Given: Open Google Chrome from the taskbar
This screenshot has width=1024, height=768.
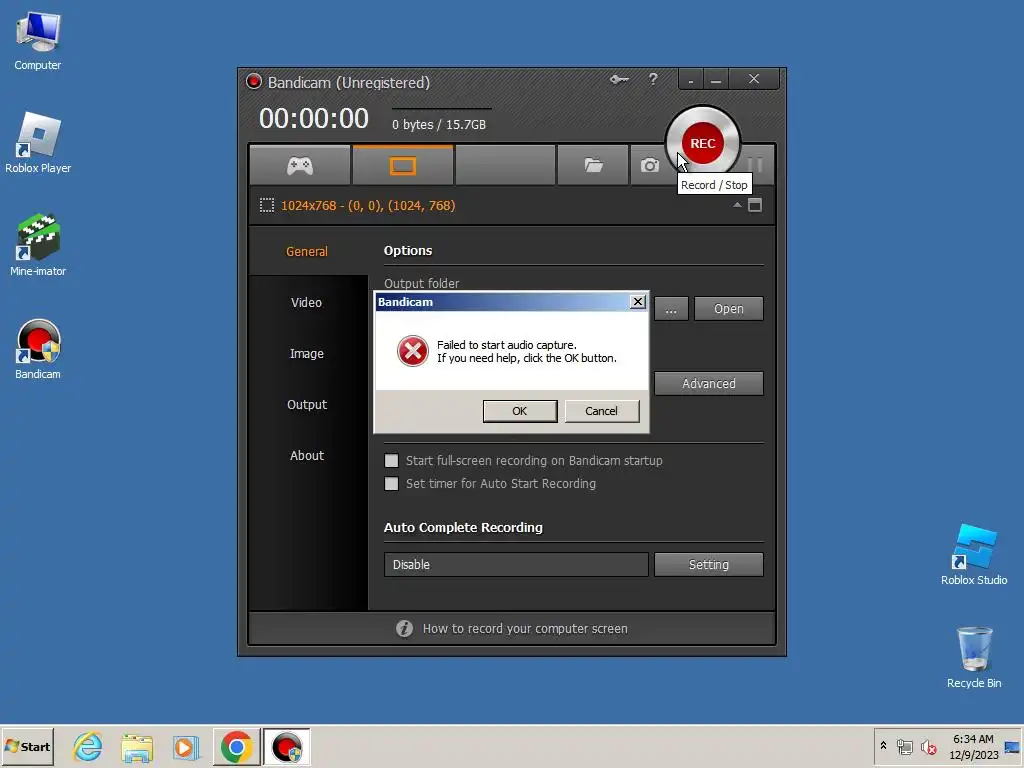Looking at the screenshot, I should [236, 746].
